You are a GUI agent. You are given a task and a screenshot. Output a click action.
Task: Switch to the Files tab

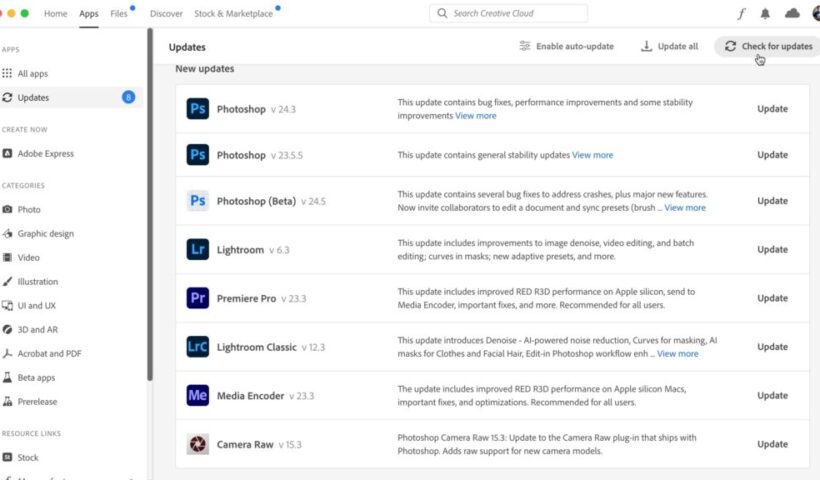(119, 14)
